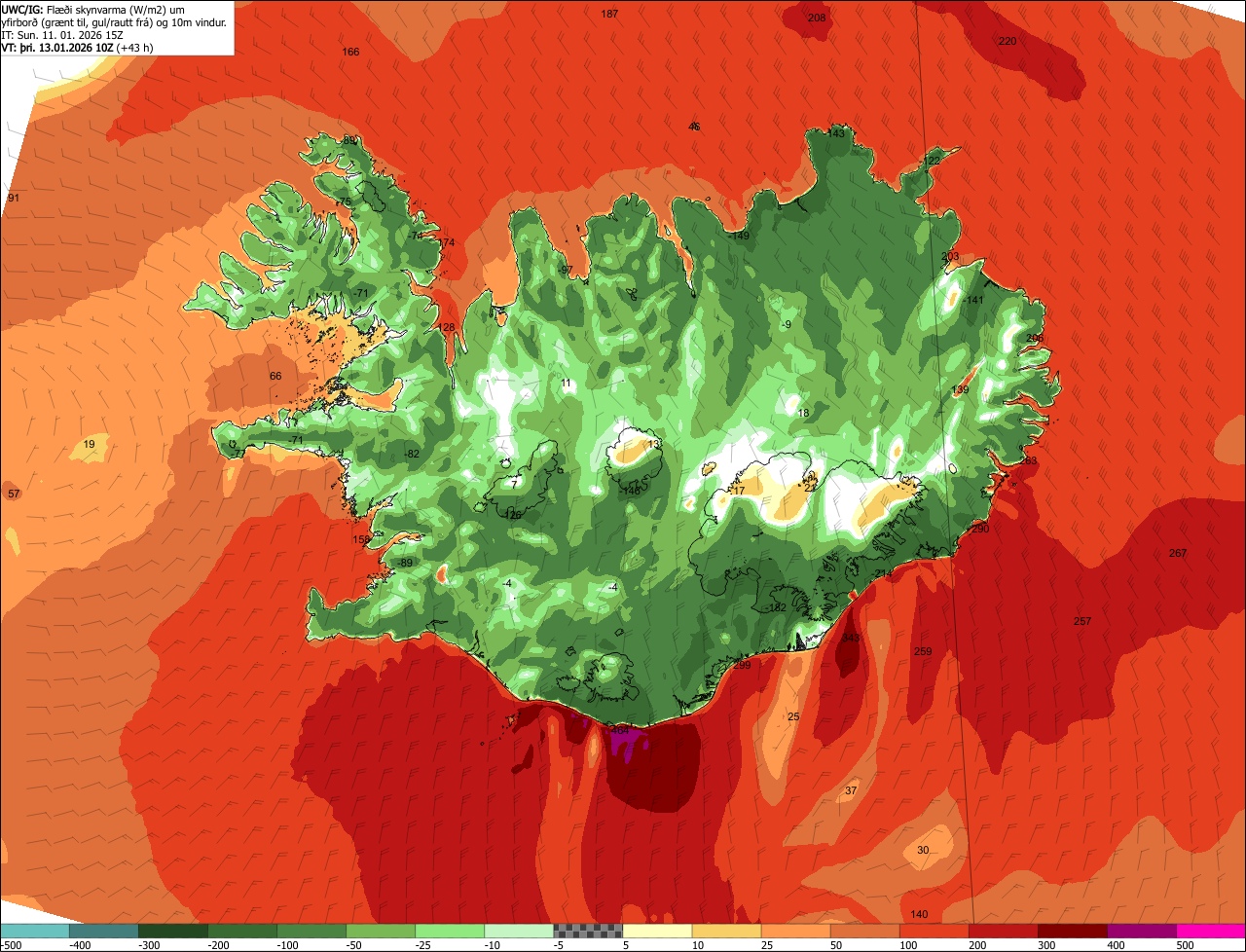Click the value 267 in the southeast sea
1246x952 pixels.
coord(1178,553)
